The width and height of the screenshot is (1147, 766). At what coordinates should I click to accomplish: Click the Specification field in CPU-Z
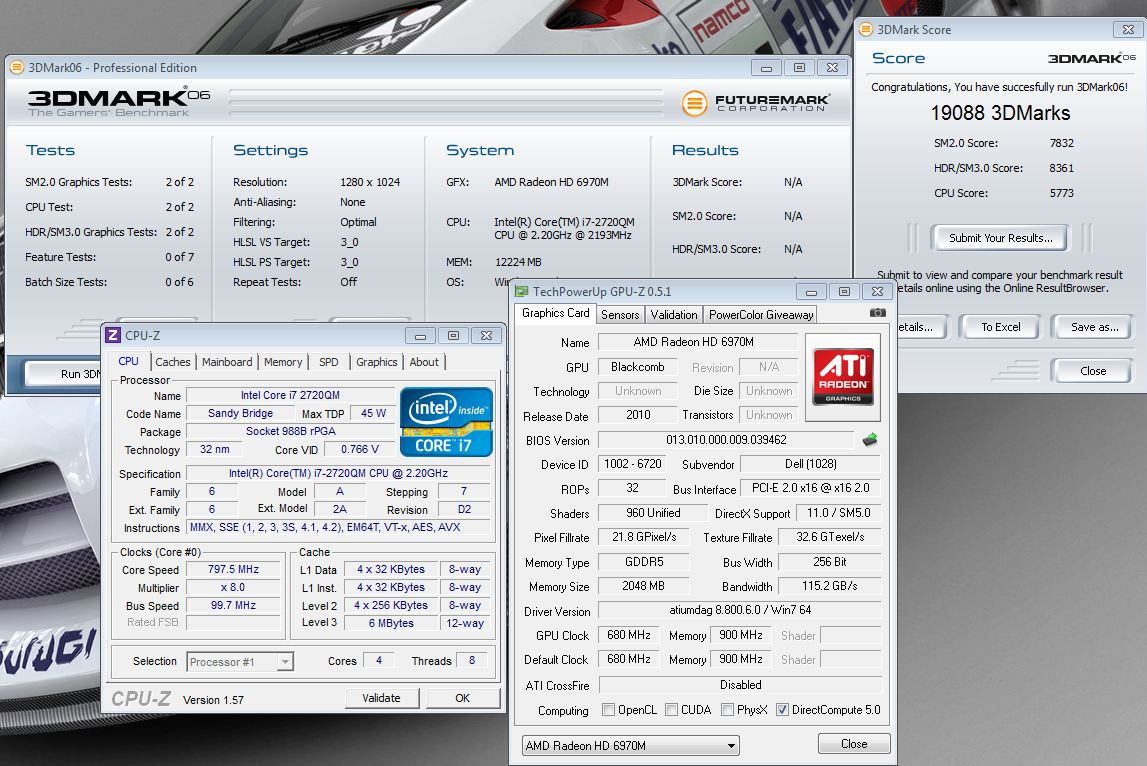tap(339, 473)
